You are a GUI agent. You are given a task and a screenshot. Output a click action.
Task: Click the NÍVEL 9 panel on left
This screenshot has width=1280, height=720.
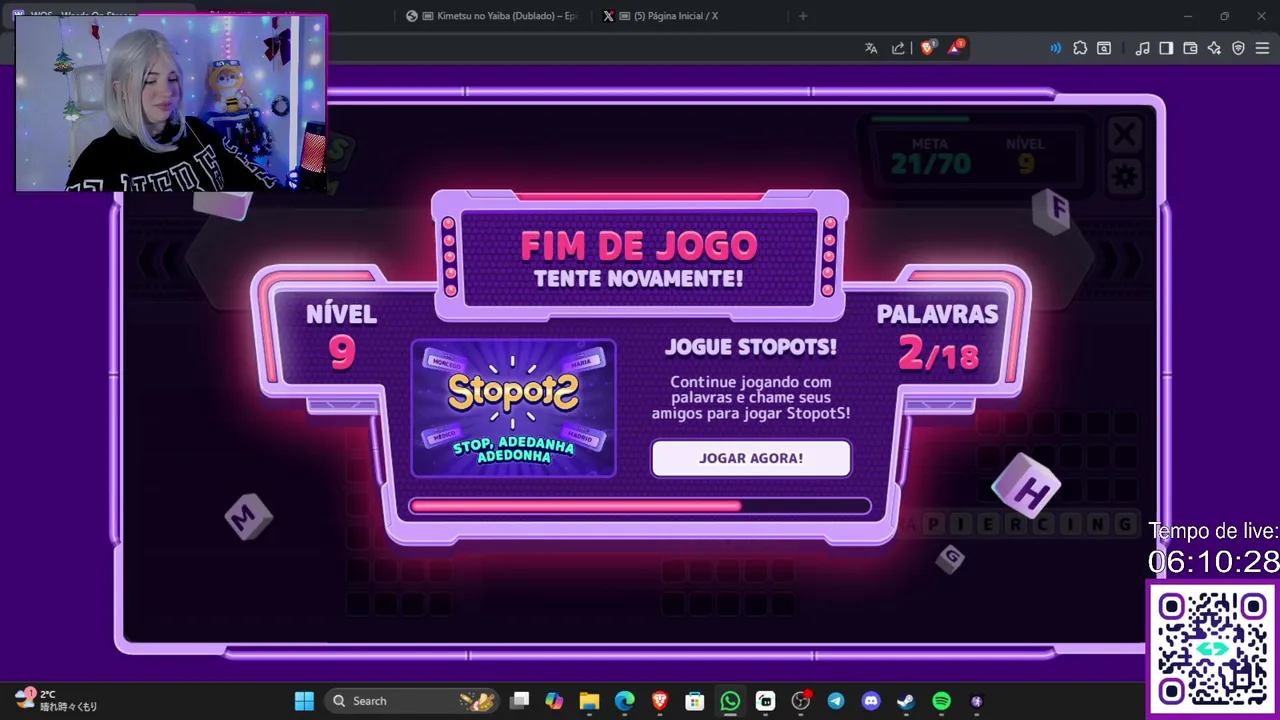[341, 337]
